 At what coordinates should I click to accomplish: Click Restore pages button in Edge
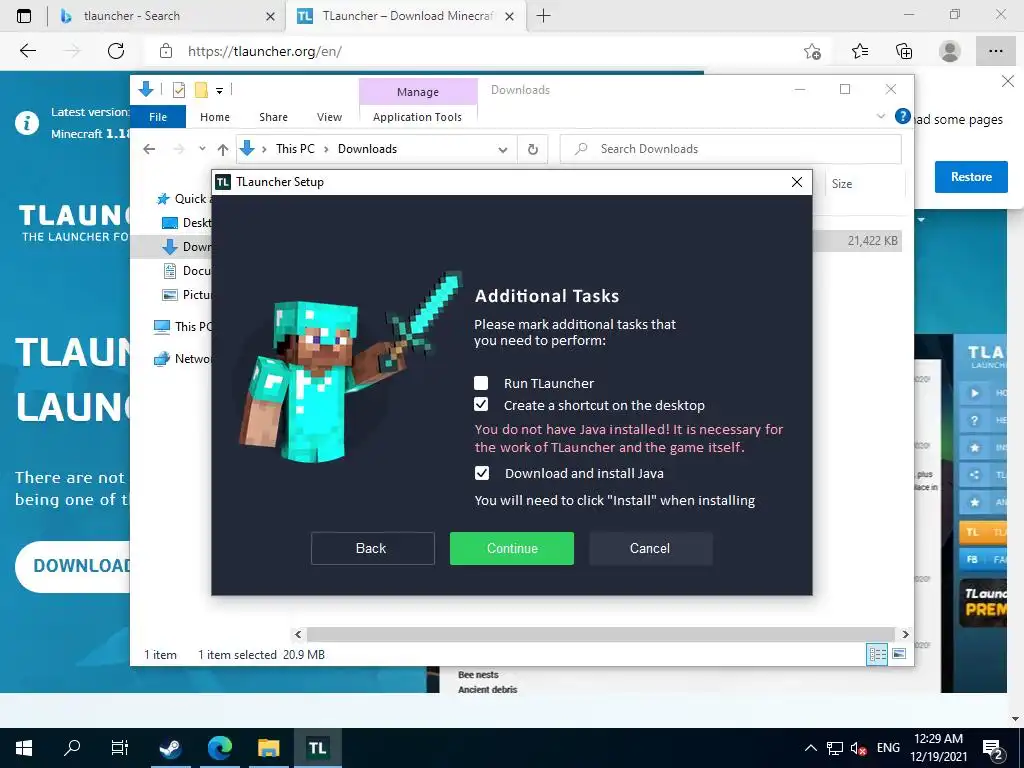coord(970,177)
